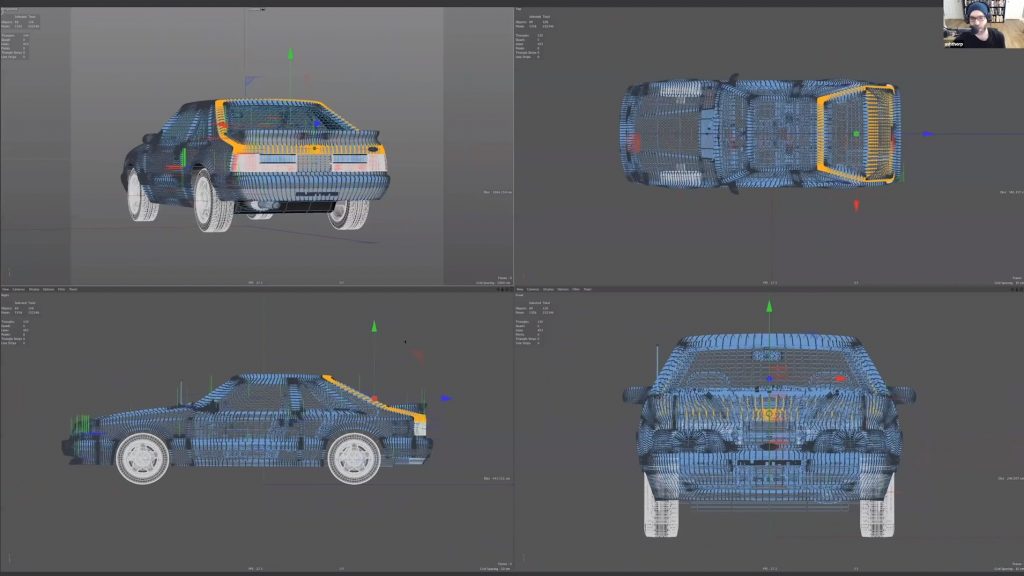Click the red axis dot in Right view
This screenshot has width=1024, height=576.
(375, 398)
